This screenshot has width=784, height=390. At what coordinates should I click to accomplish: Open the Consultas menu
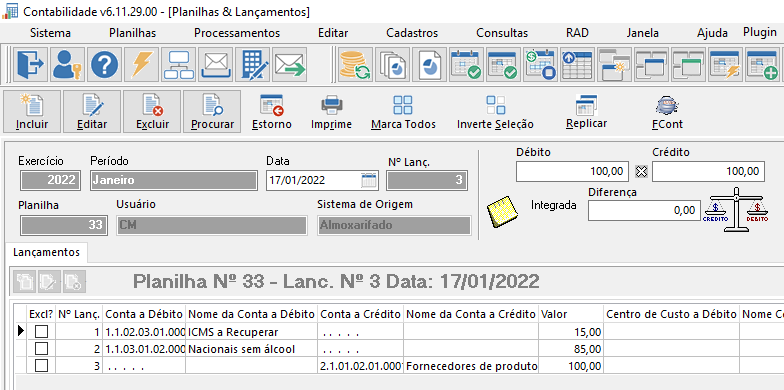pos(502,33)
